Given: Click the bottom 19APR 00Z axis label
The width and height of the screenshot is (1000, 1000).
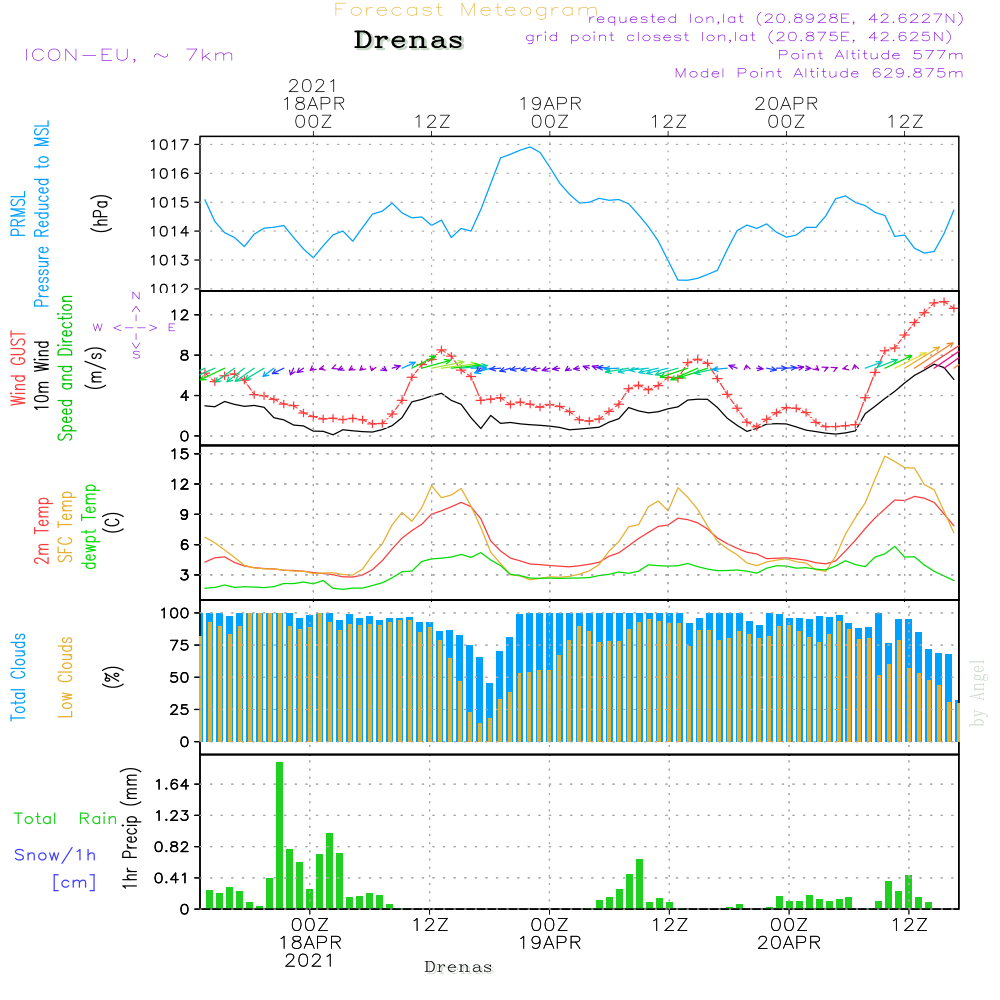Looking at the screenshot, I should pos(550,934).
